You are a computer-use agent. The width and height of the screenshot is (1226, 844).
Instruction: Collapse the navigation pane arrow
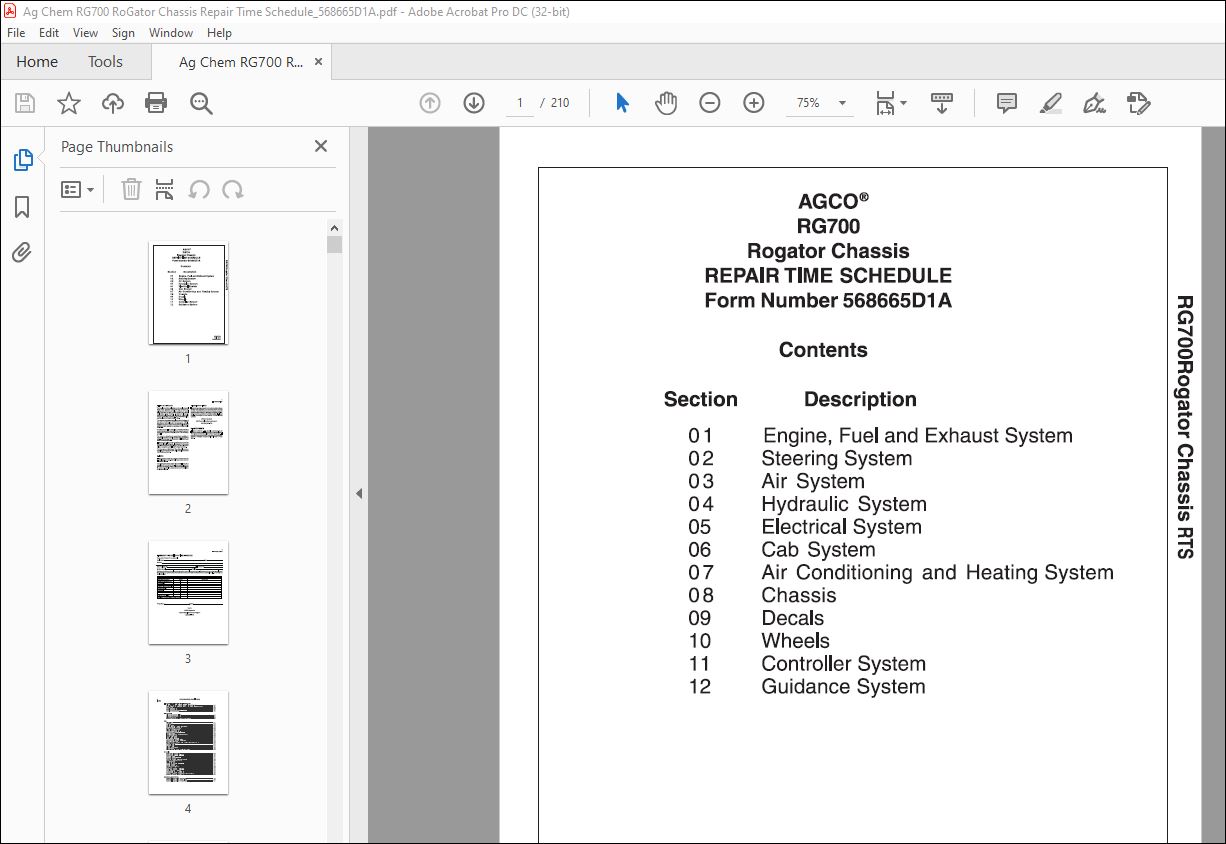[359, 493]
